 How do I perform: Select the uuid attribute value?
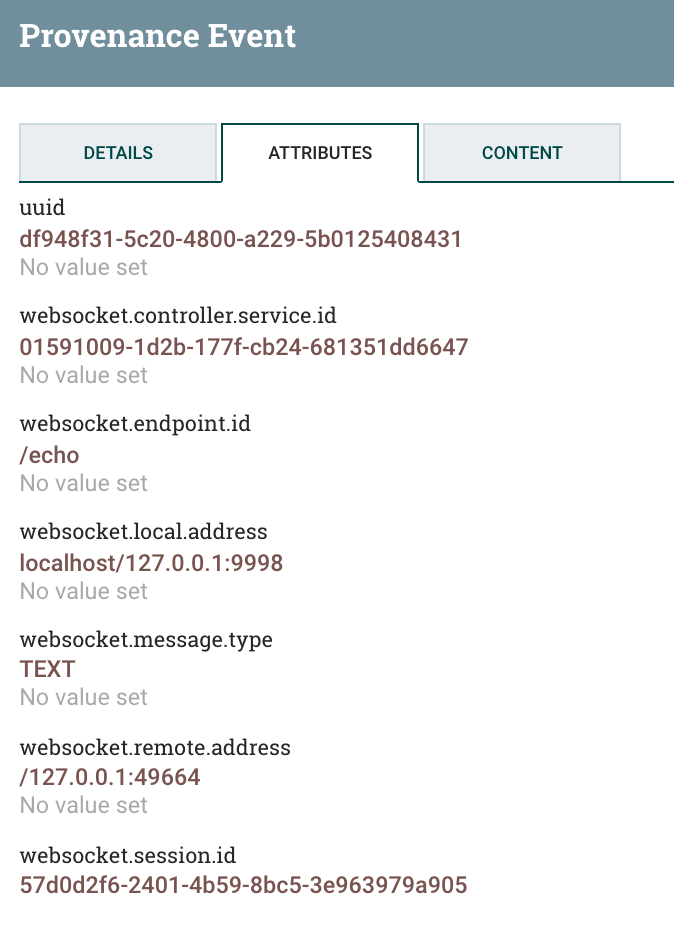(x=240, y=239)
